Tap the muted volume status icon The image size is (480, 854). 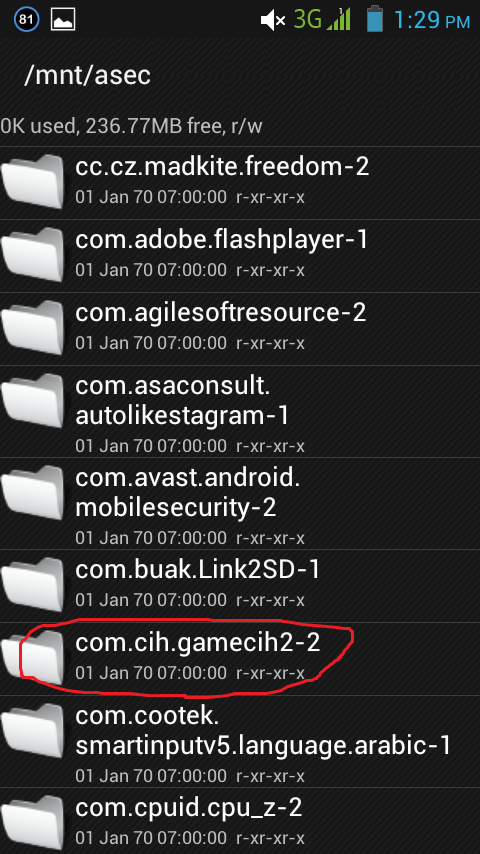273,21
